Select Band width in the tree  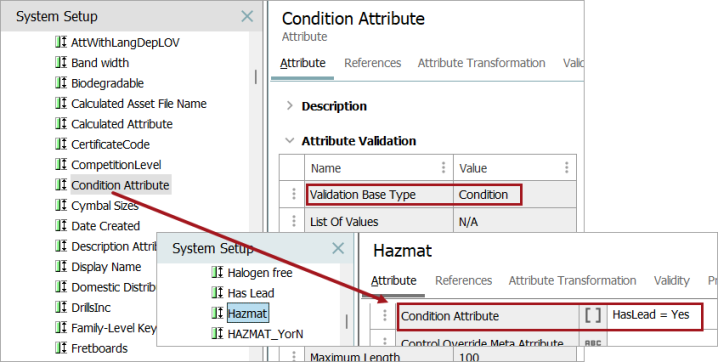click(100, 63)
